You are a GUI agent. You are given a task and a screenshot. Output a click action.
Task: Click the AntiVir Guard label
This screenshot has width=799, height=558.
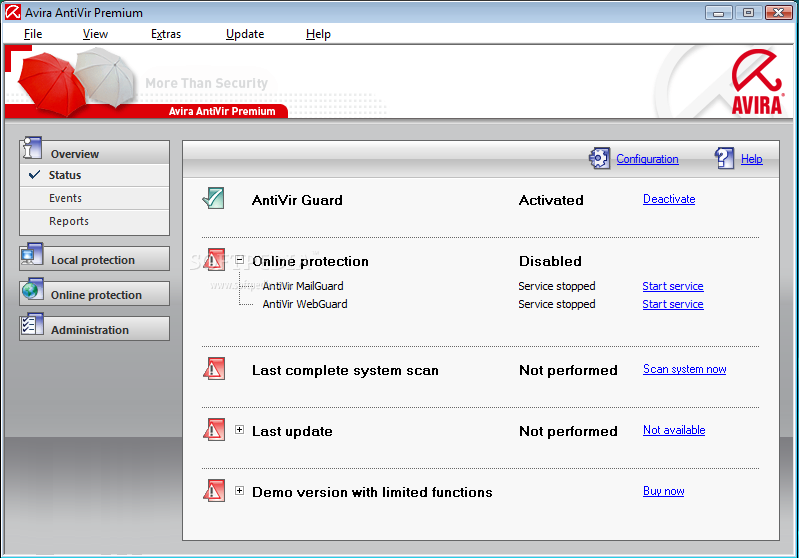point(297,200)
